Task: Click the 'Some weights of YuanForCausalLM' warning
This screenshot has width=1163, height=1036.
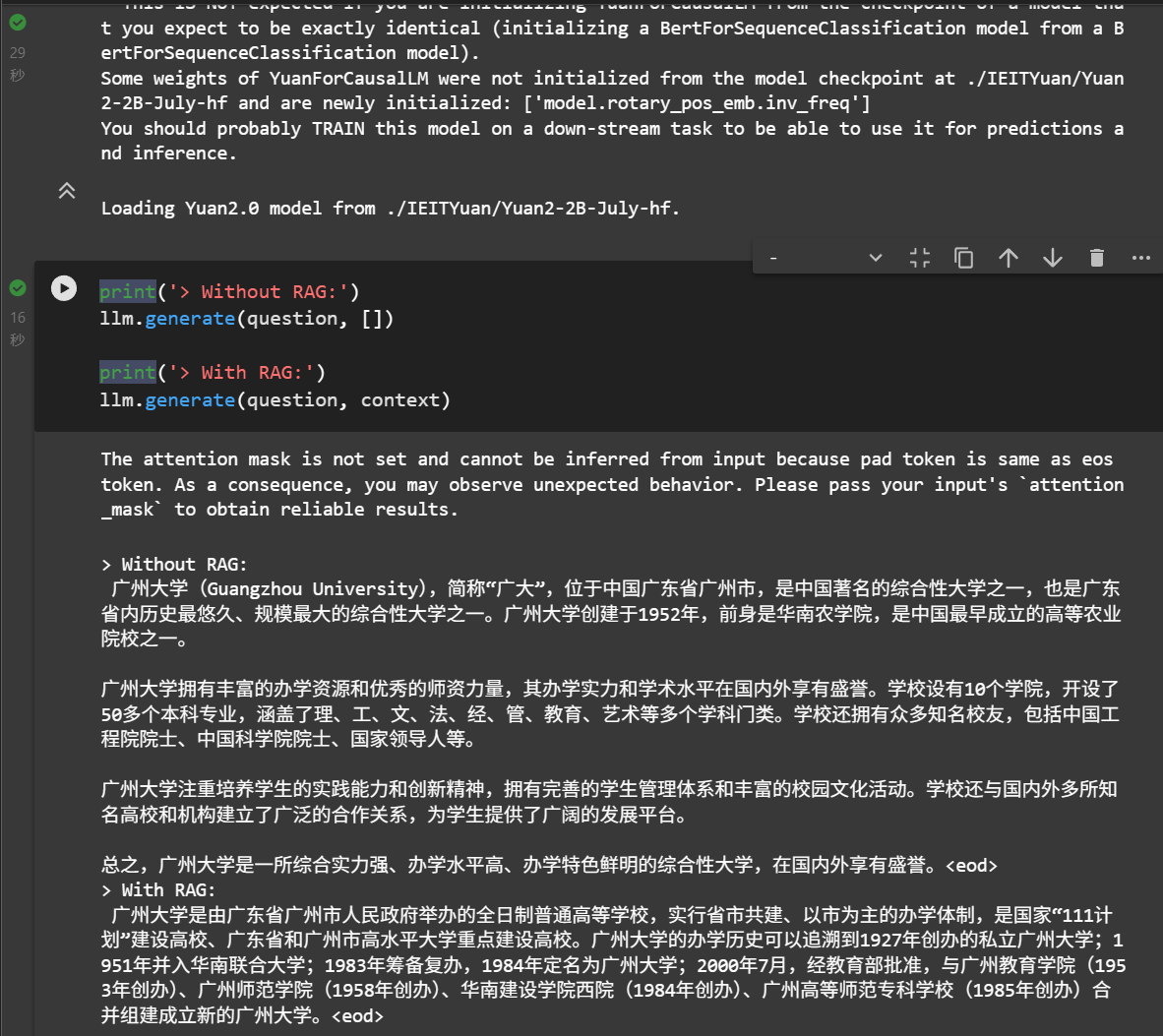Action: [613, 91]
